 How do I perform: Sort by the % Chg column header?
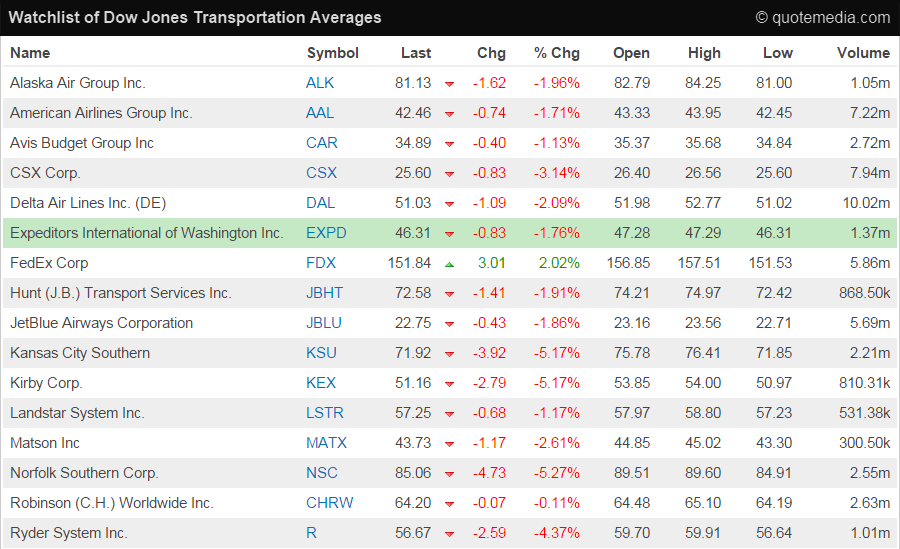tap(557, 53)
